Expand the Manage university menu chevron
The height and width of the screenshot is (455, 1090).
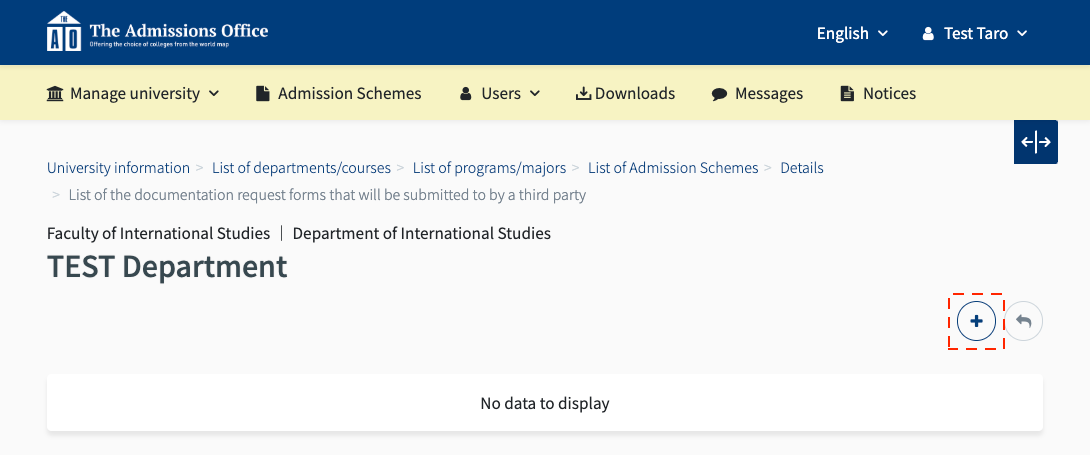214,94
